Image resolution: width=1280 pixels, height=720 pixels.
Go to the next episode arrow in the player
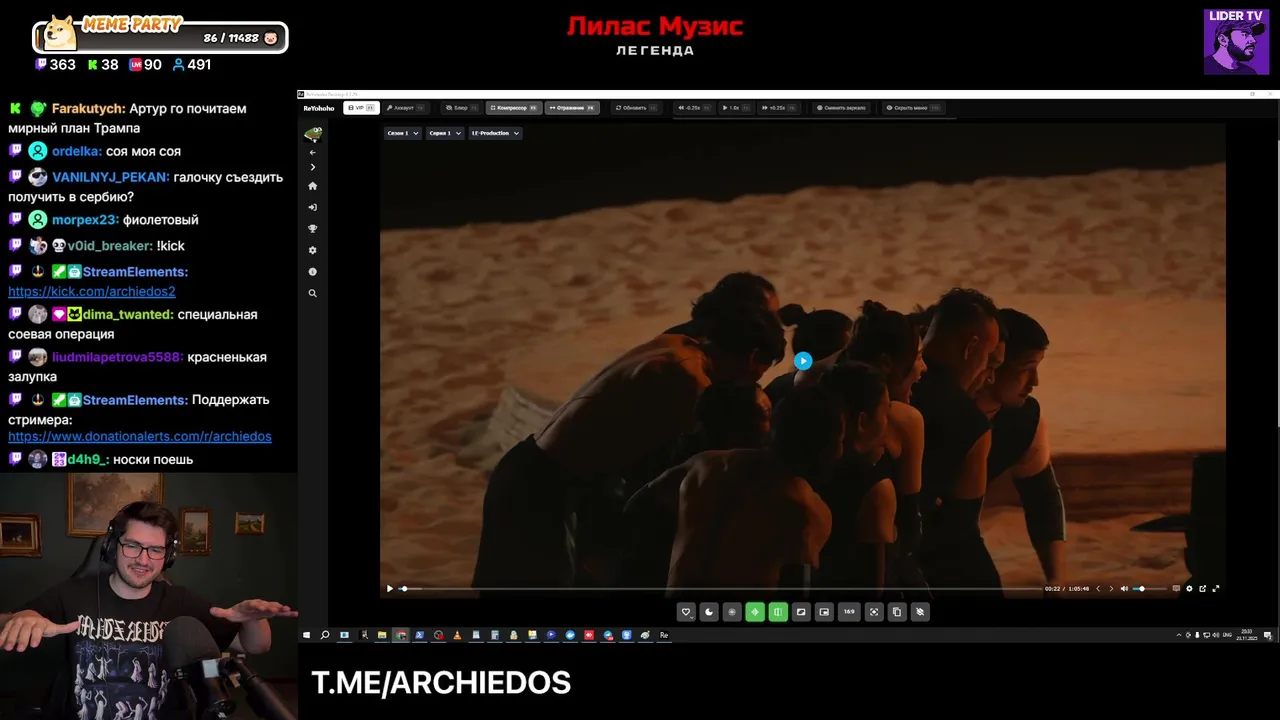pos(1111,589)
